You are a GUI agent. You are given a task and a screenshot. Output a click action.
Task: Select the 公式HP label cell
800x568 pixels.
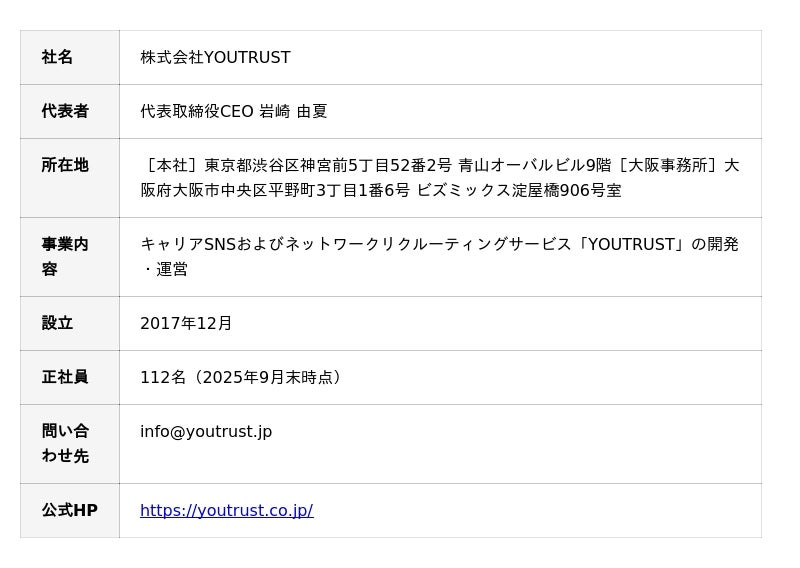[x=69, y=511]
